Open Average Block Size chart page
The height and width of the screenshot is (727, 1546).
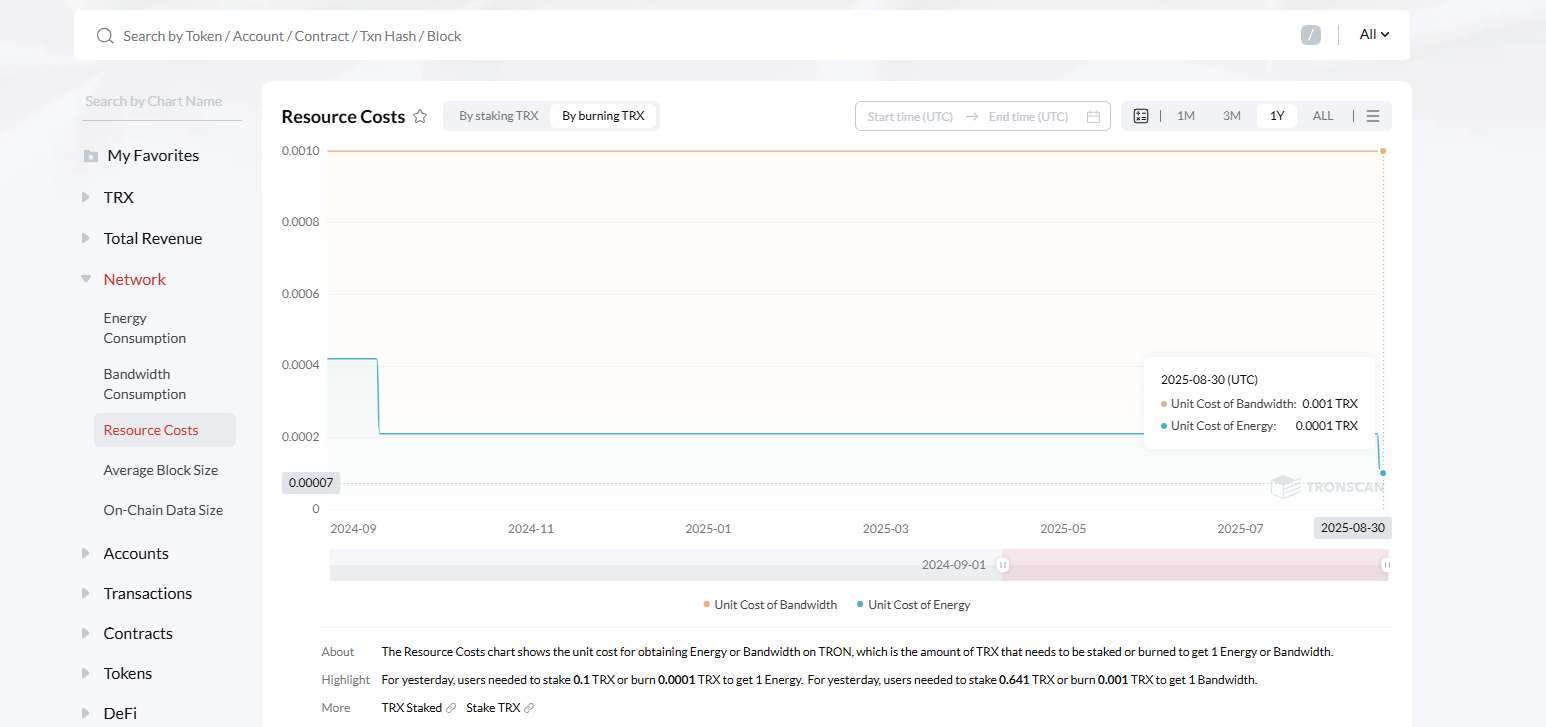(x=160, y=470)
